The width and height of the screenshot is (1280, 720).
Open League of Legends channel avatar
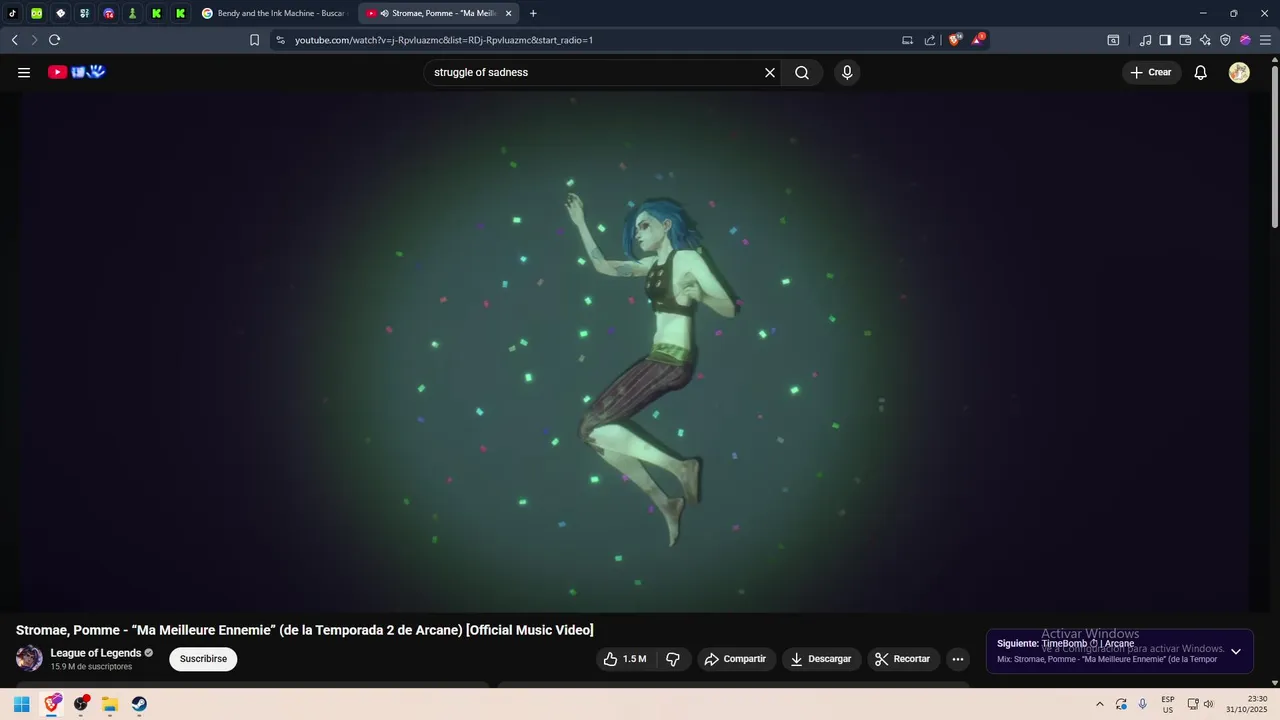tap(29, 658)
